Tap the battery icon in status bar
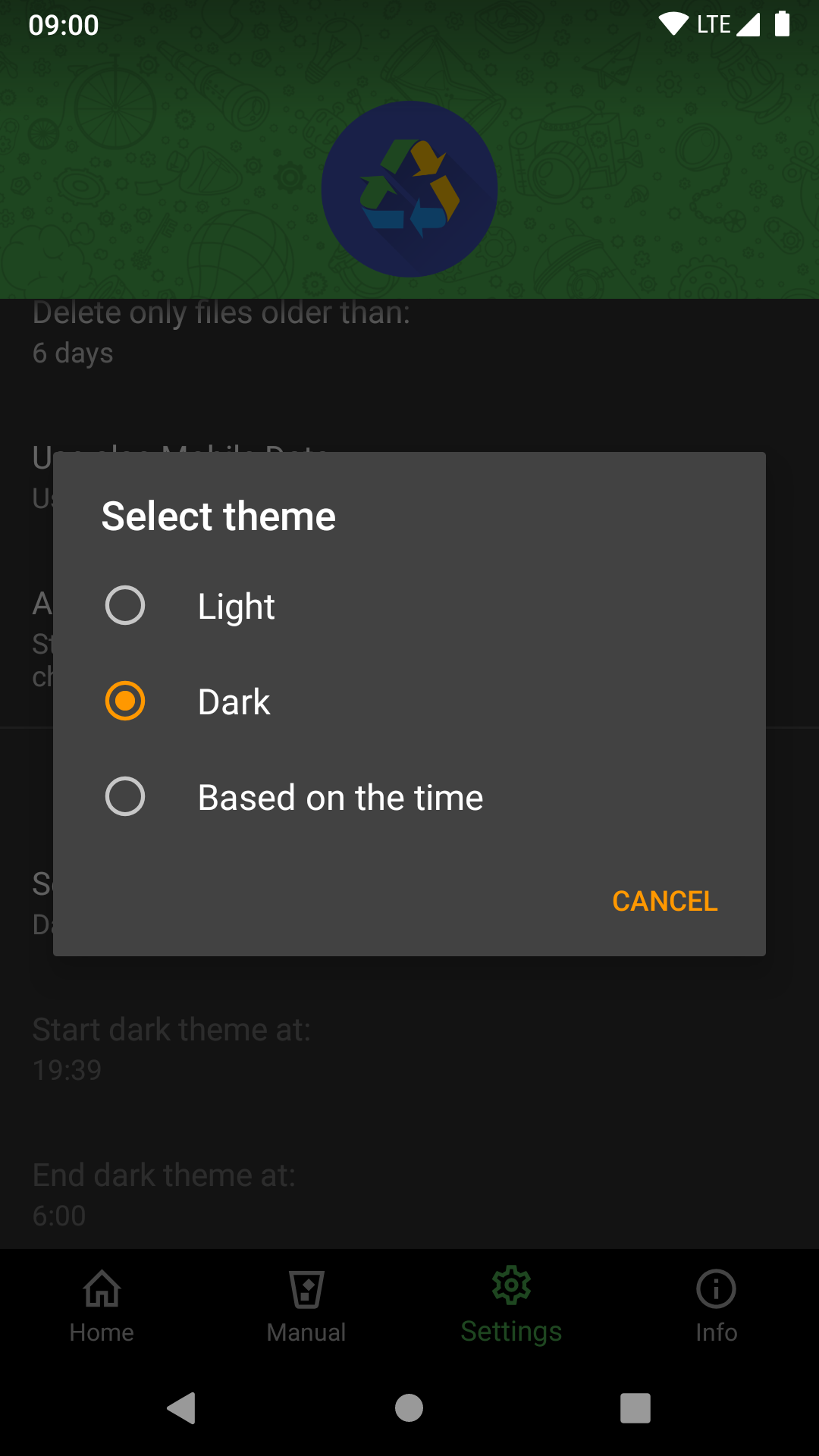The width and height of the screenshot is (819, 1456). (782, 24)
